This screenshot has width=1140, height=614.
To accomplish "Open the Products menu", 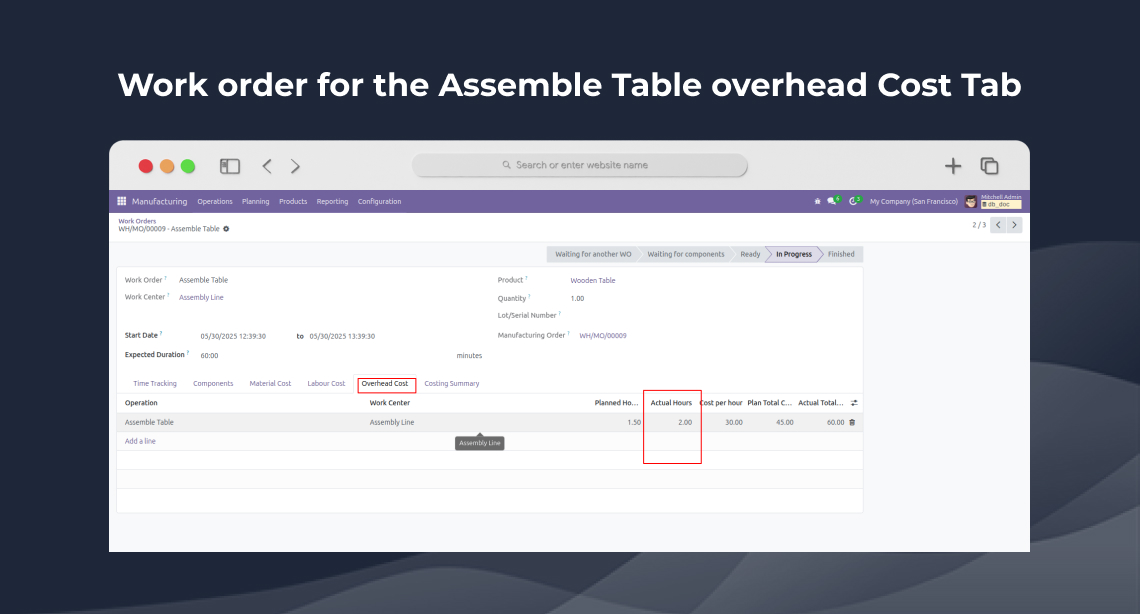I will point(293,201).
